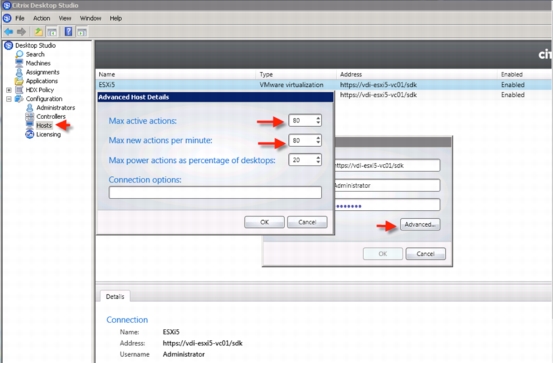Click the Show/Hide console tree icon
Viewport: 554px width, 365px height.
point(52,32)
